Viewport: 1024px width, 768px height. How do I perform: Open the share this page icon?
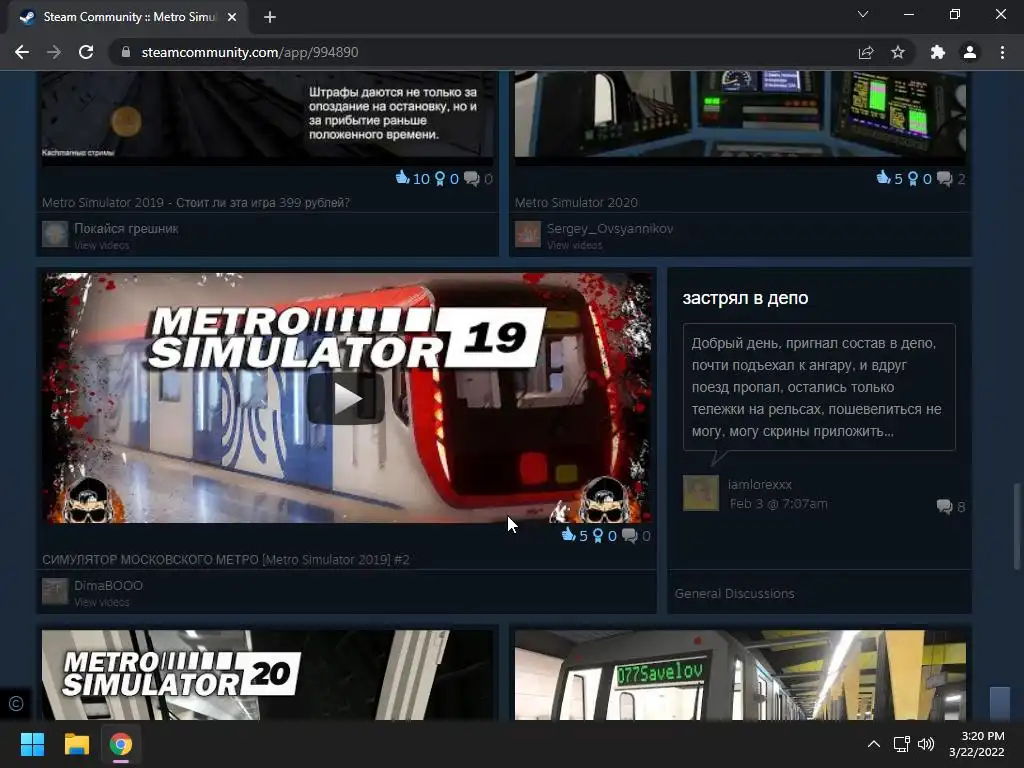click(866, 52)
